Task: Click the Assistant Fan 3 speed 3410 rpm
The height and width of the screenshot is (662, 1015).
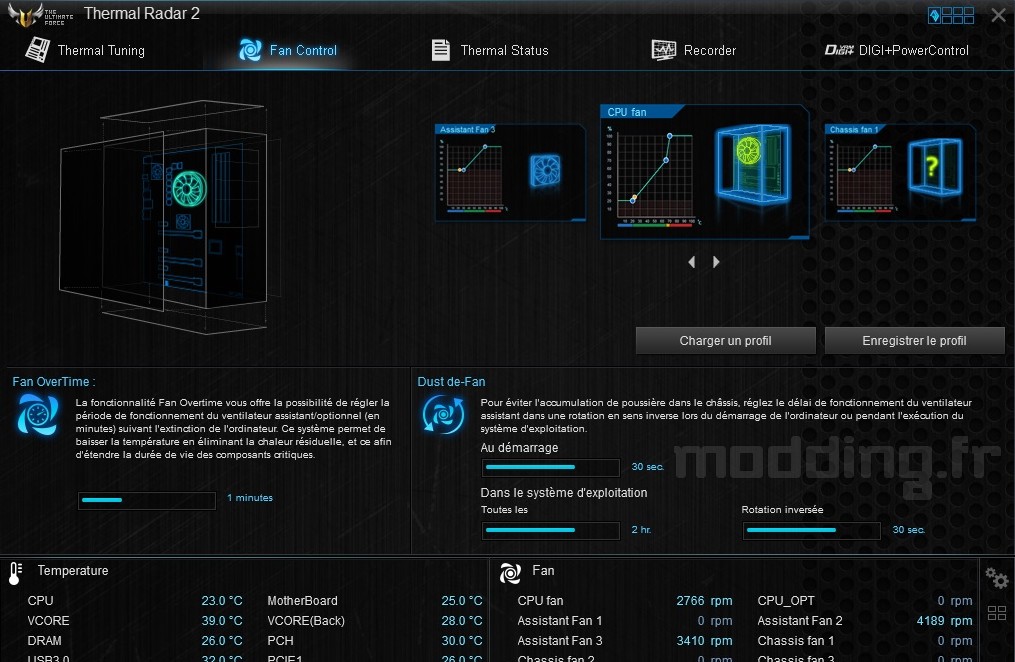Action: pos(704,641)
